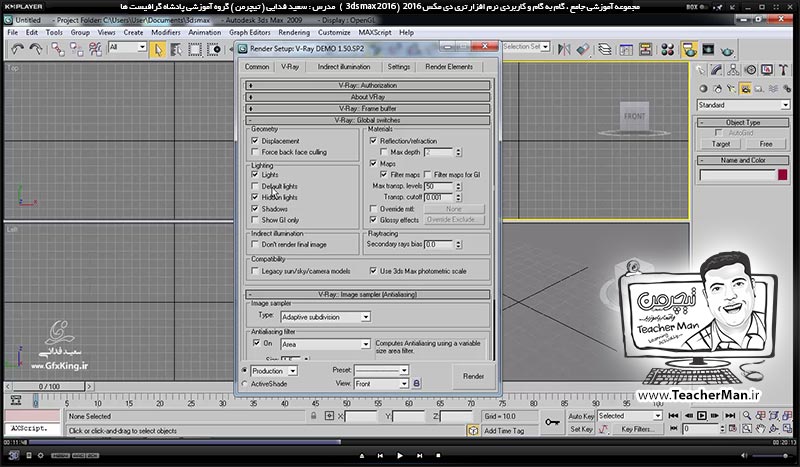Image resolution: width=800 pixels, height=467 pixels.
Task: Click the Bind to Space Warp icon
Action: tap(95, 49)
